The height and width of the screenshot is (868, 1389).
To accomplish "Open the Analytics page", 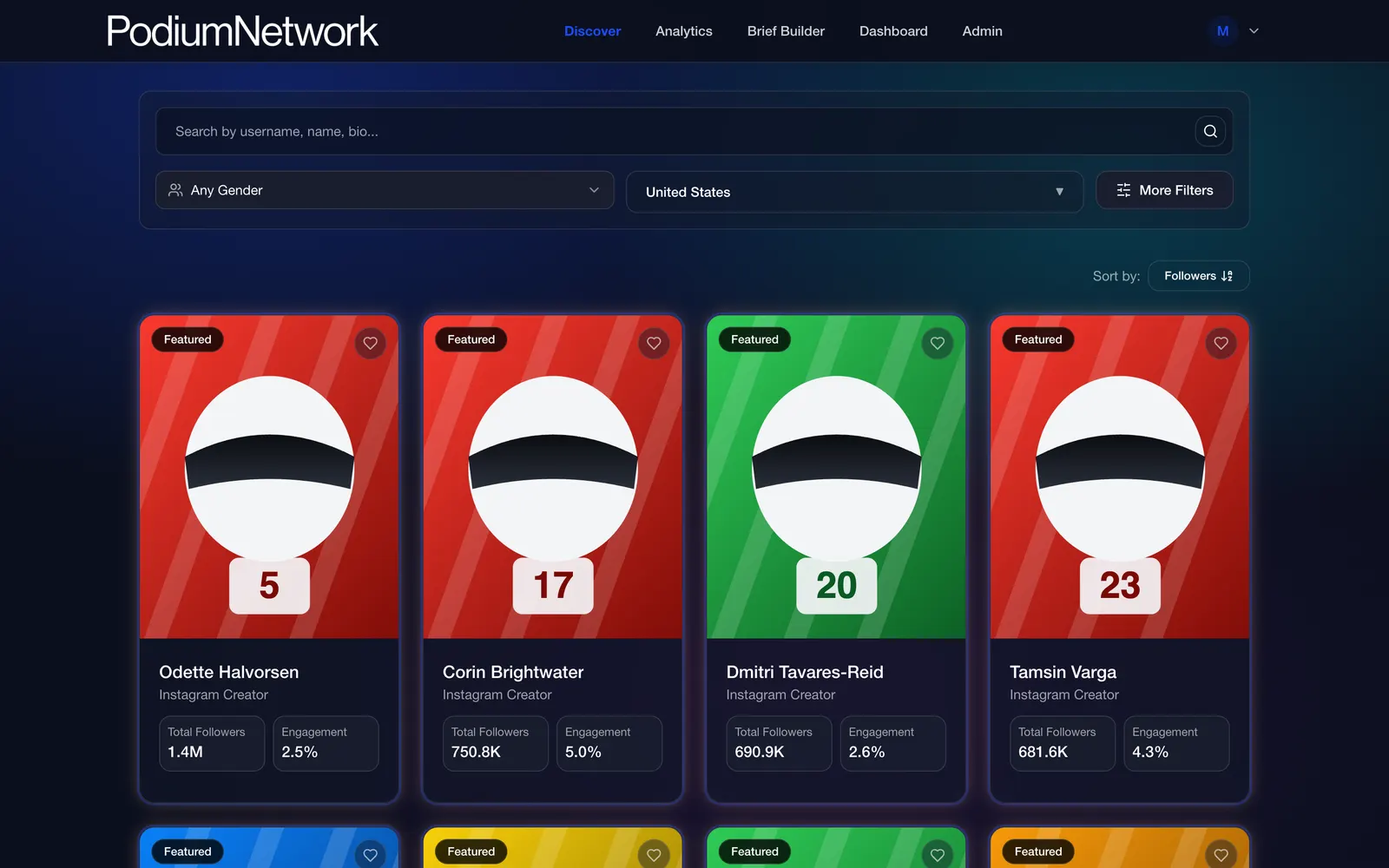I will pos(684,31).
